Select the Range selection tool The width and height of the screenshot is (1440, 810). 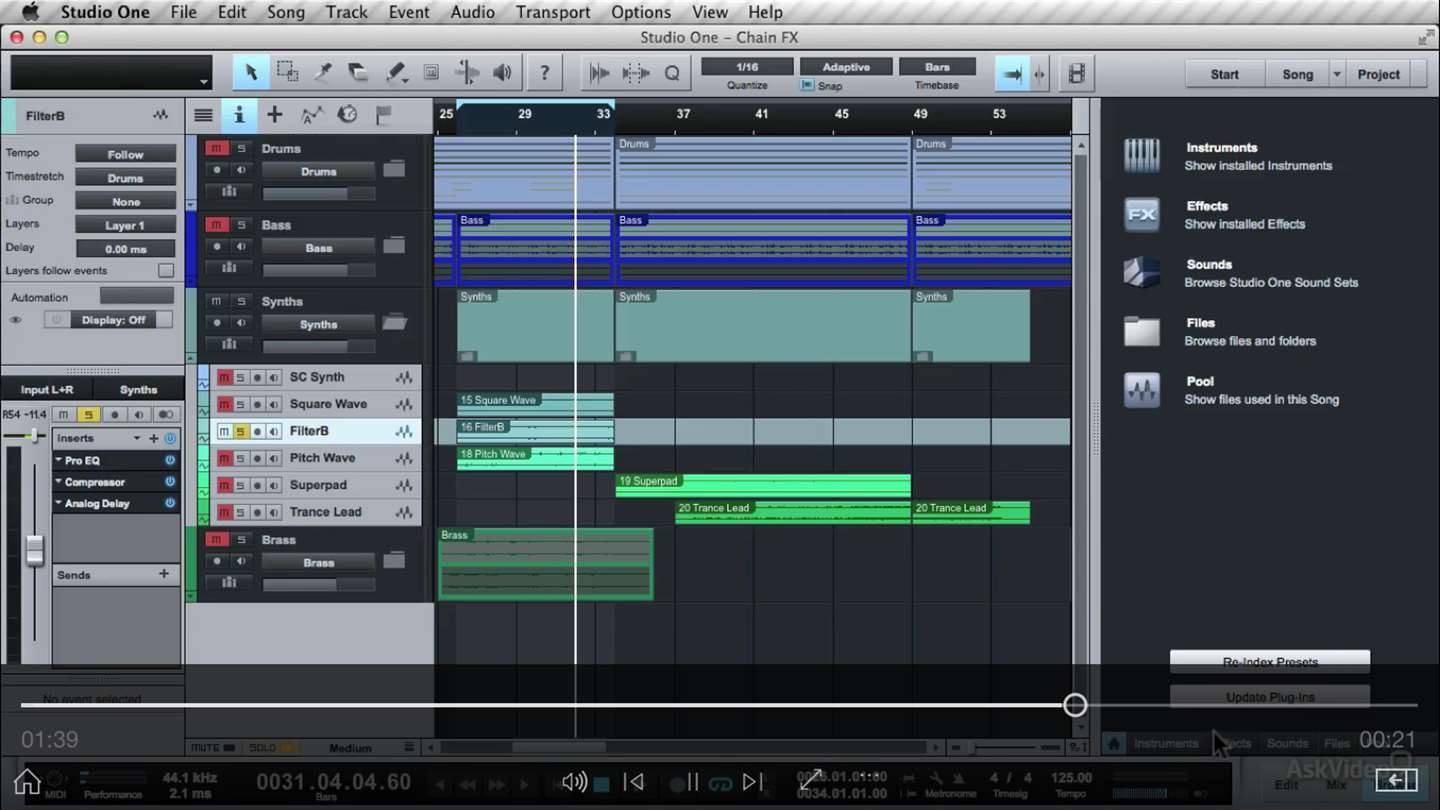pos(287,73)
